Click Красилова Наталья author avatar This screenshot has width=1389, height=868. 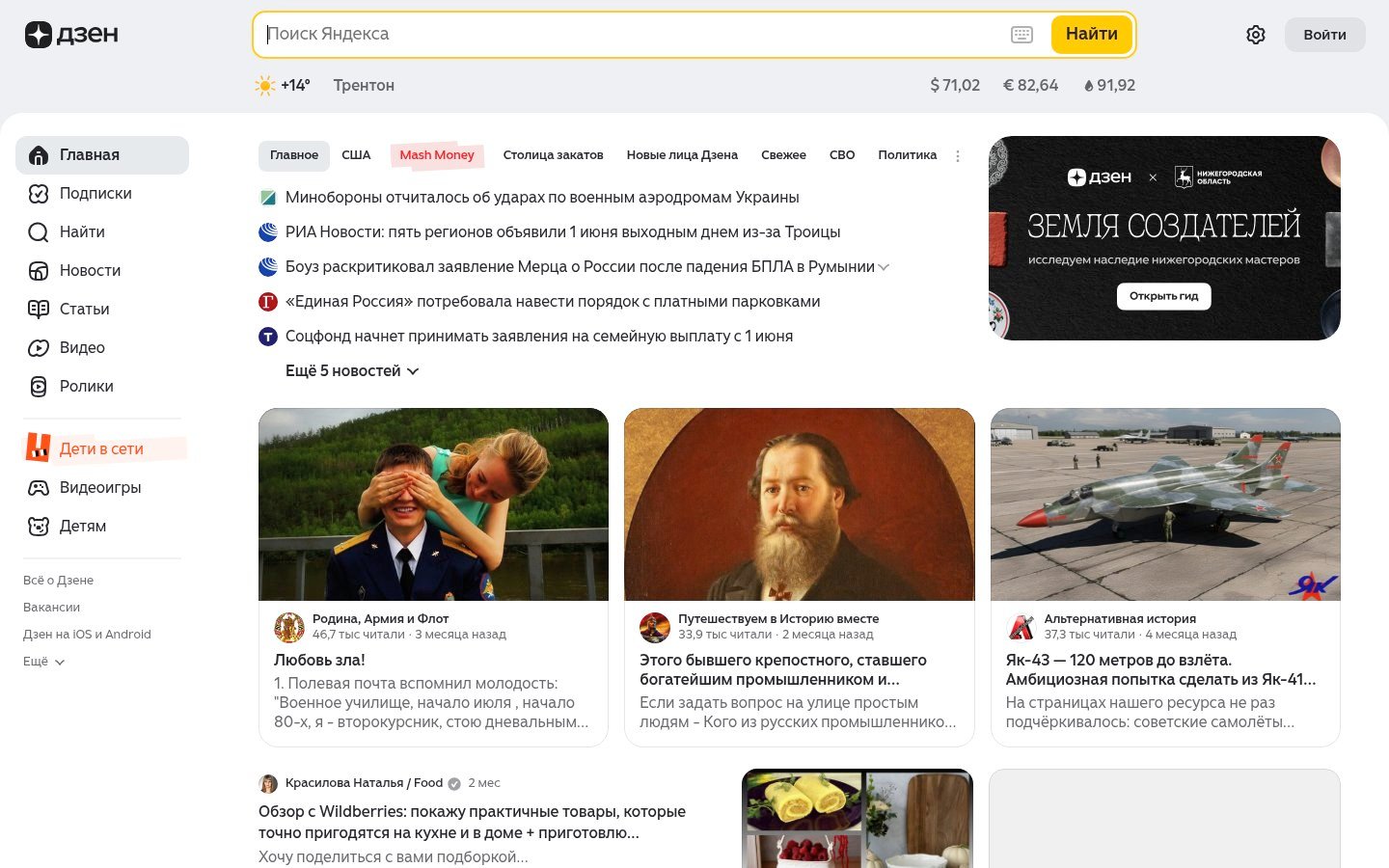pos(268,783)
